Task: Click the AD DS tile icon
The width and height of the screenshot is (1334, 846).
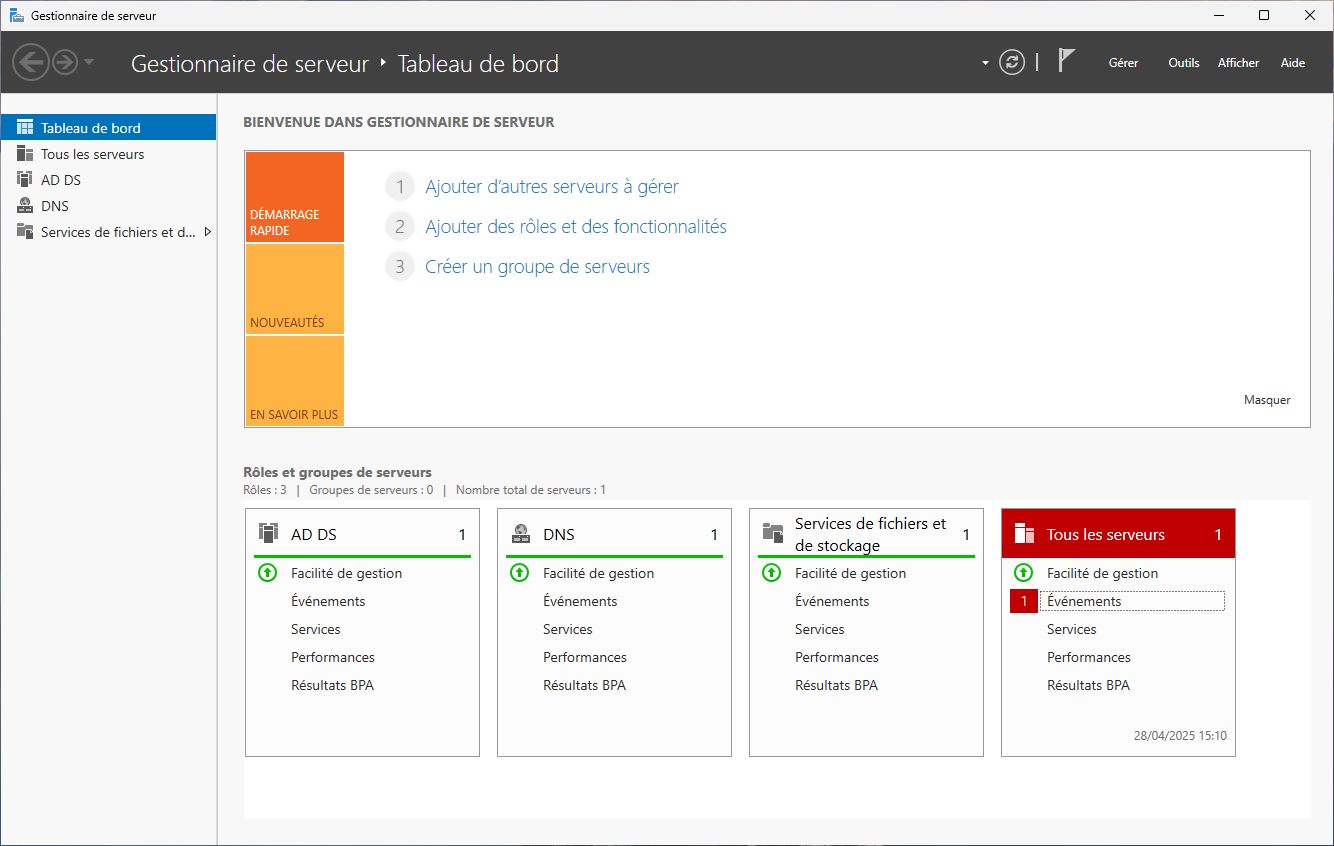Action: click(x=268, y=533)
